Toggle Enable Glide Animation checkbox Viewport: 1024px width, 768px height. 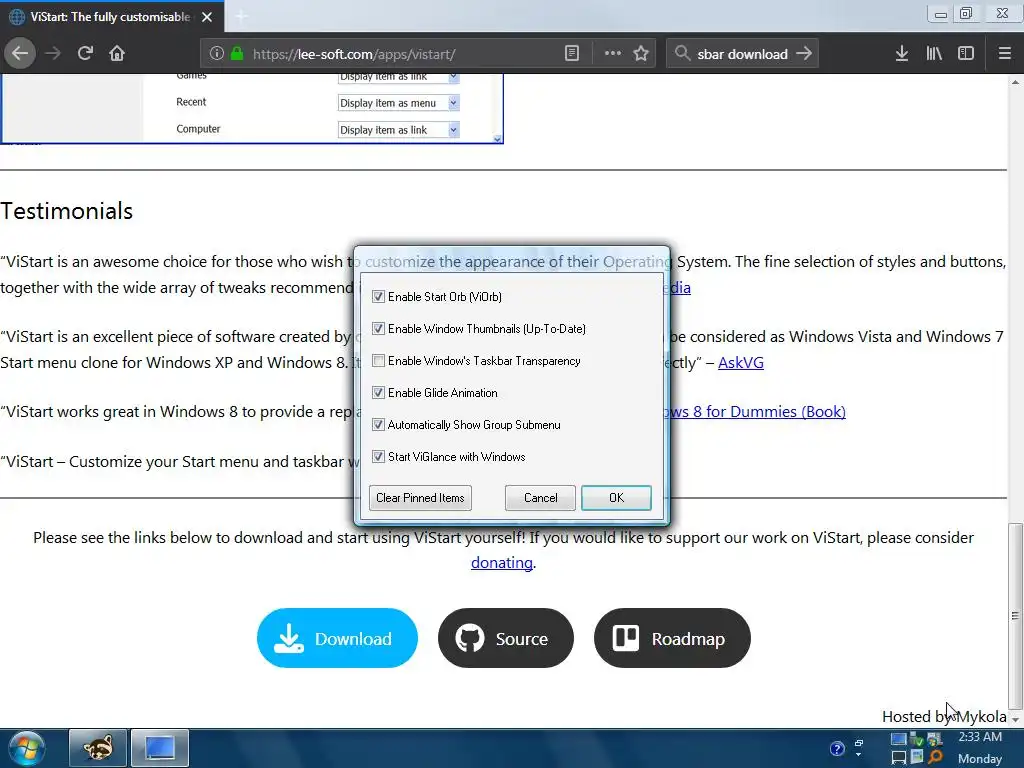coord(378,392)
